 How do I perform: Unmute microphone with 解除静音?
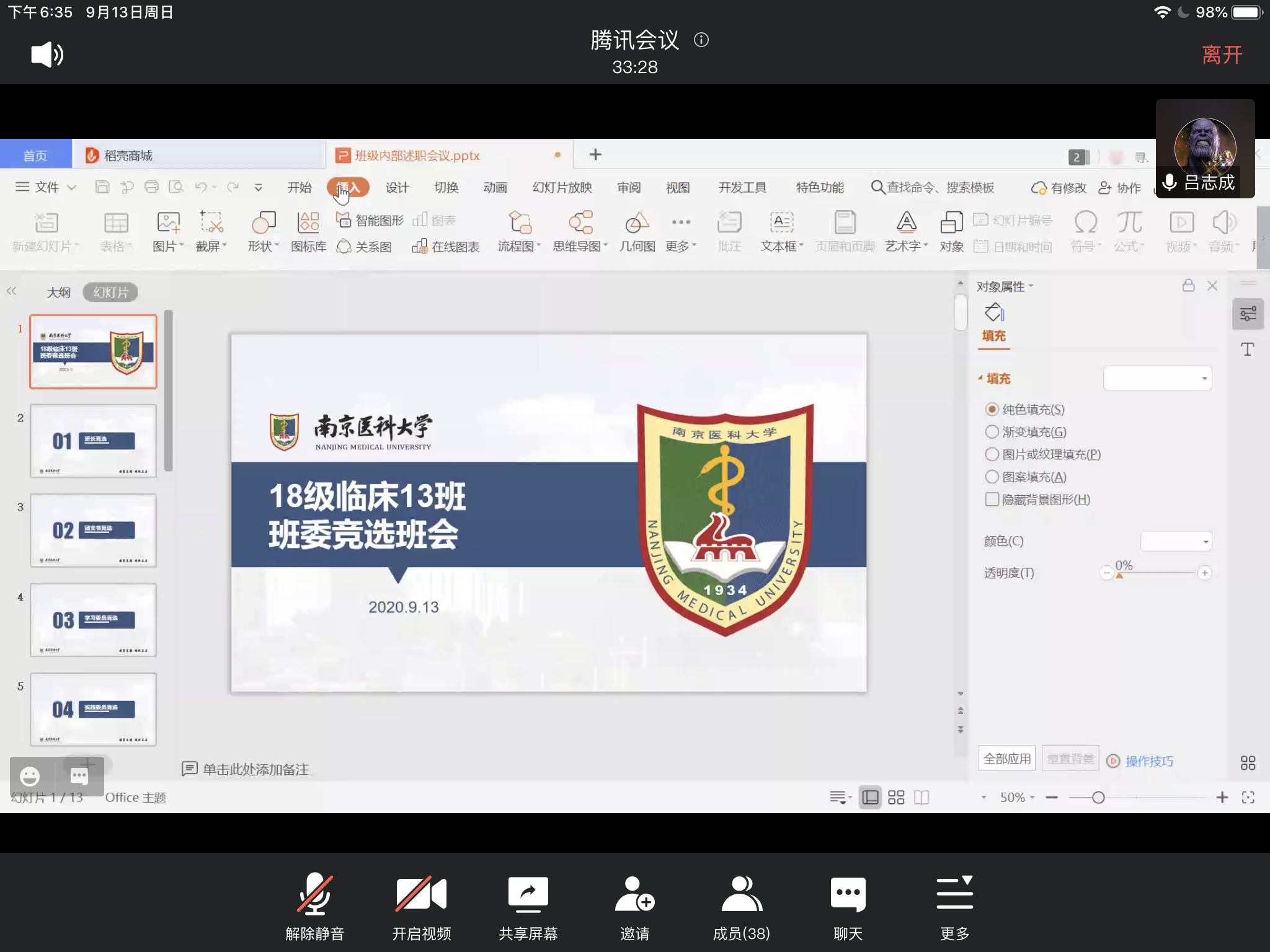point(315,907)
